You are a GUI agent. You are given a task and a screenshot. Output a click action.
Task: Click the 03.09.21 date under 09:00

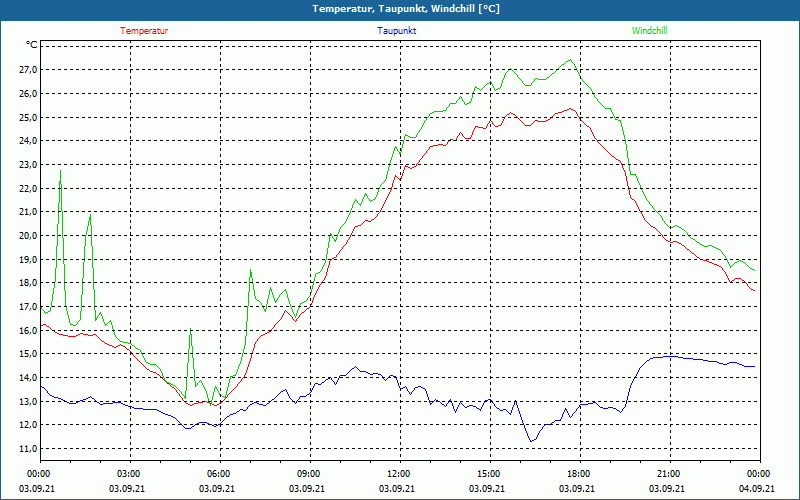(x=307, y=488)
